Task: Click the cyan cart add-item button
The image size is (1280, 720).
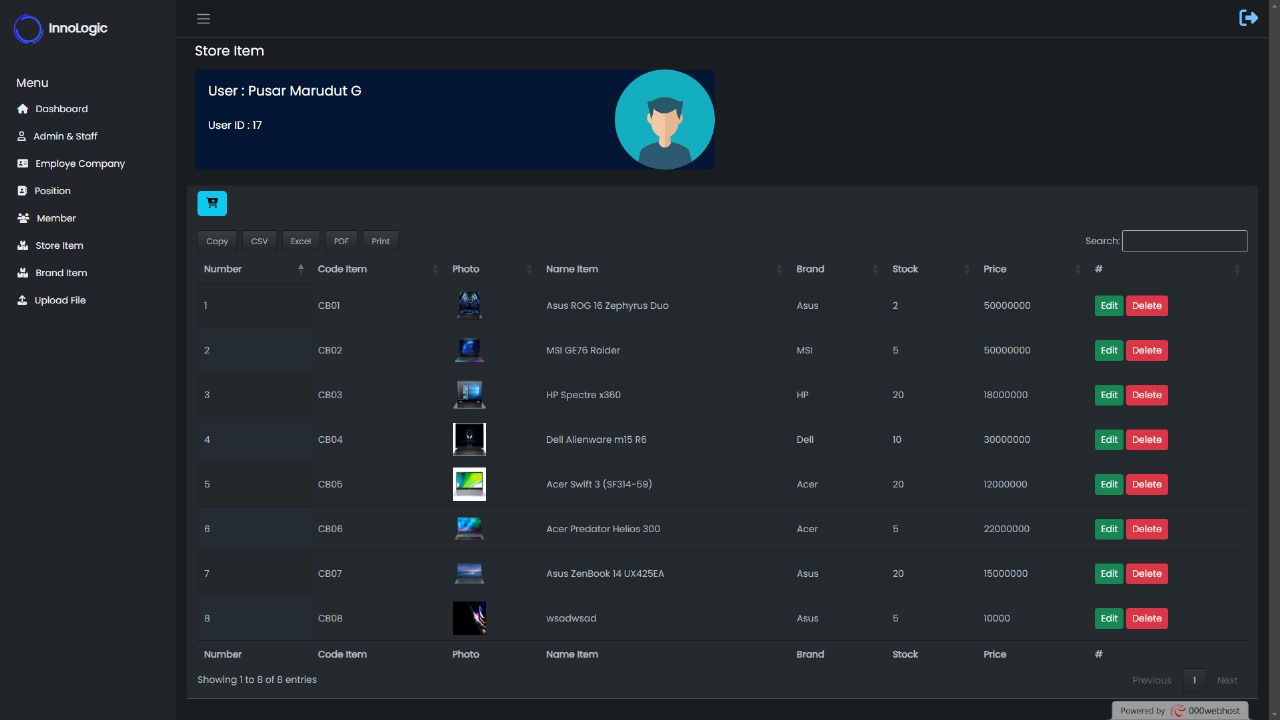Action: point(212,203)
